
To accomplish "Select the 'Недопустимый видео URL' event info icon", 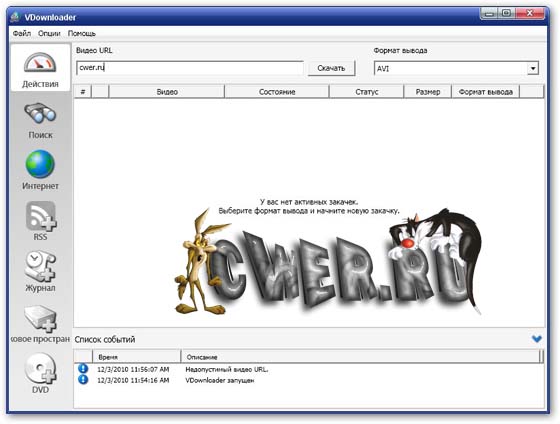I will [83, 369].
